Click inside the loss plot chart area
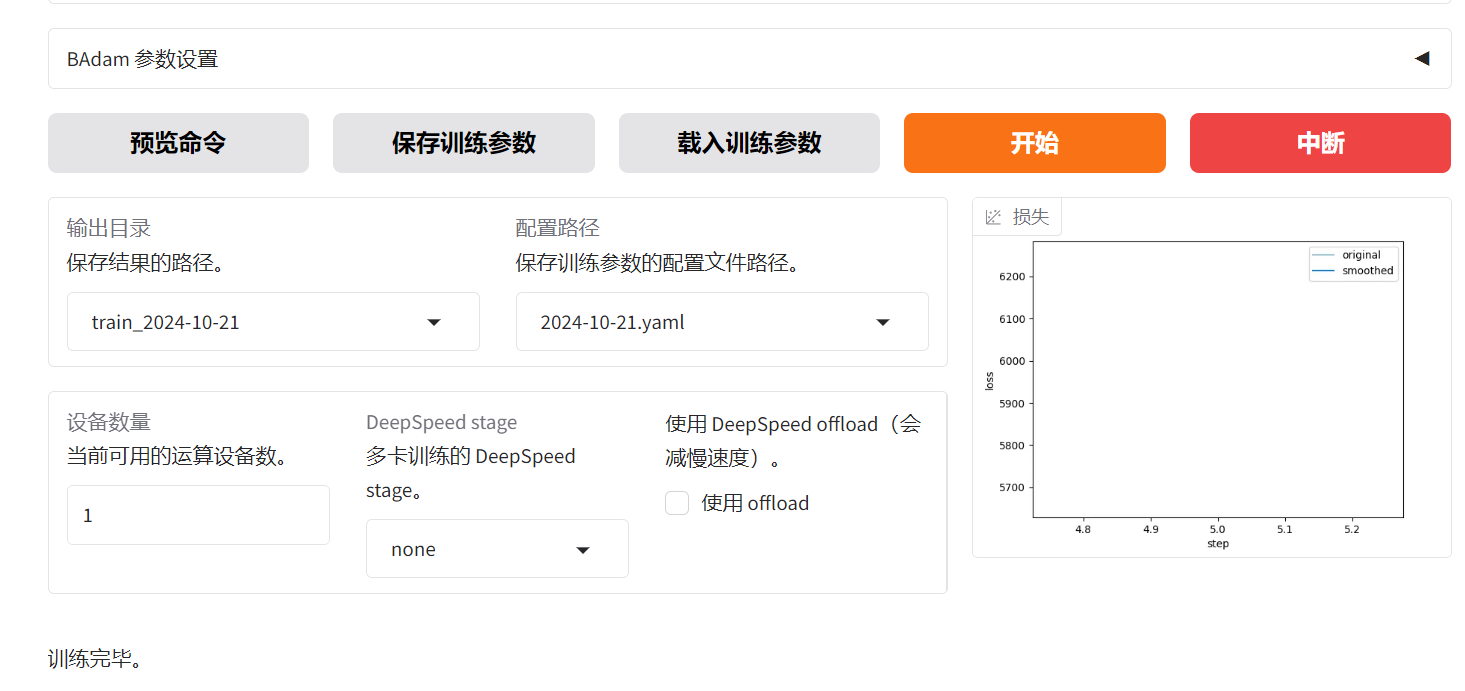1465x691 pixels. [x=1217, y=380]
